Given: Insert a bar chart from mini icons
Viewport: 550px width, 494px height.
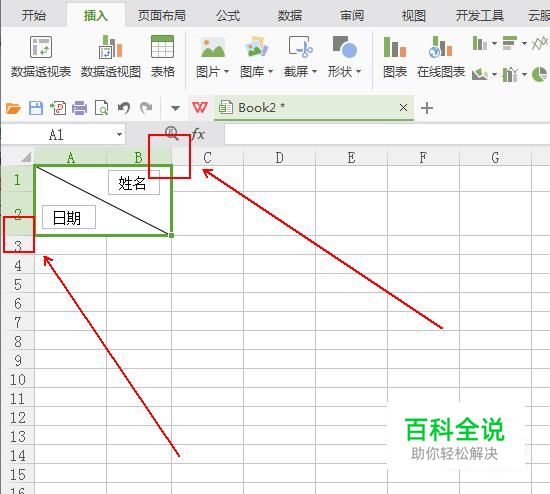Looking at the screenshot, I should (x=509, y=44).
